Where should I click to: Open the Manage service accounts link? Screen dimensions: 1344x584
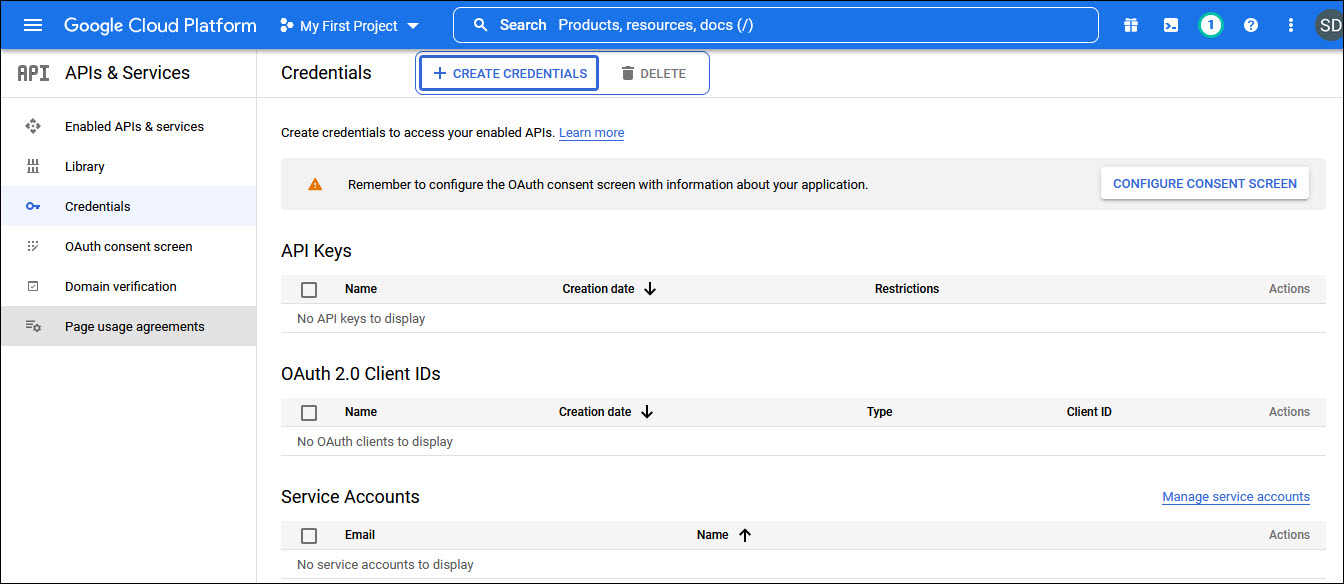pyautogui.click(x=1235, y=496)
